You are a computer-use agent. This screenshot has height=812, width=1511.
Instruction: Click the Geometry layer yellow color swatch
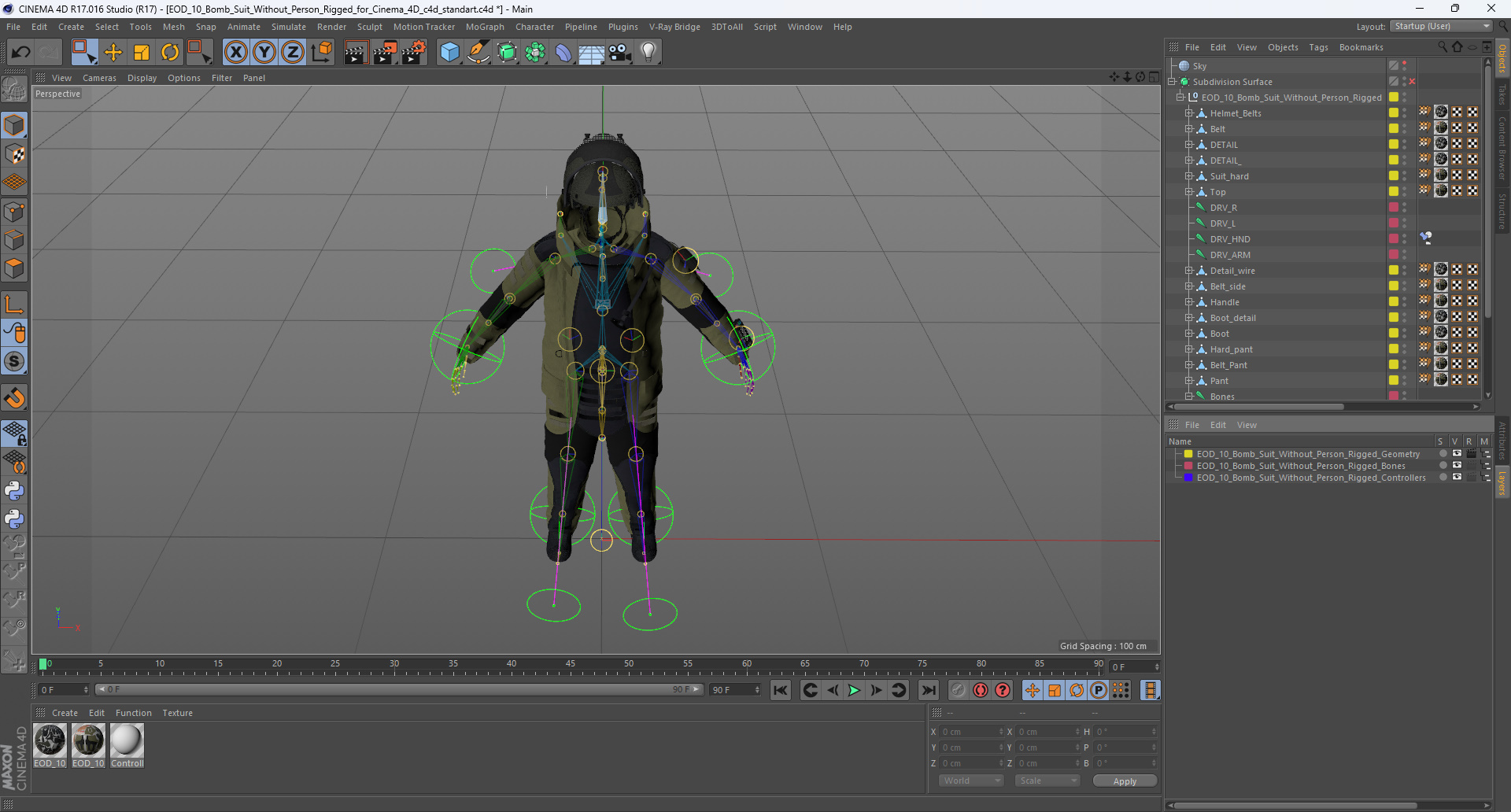(x=1188, y=454)
